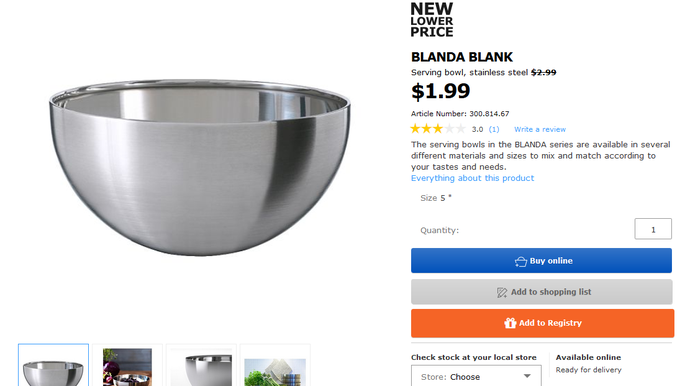Click the fifth gray rating star
685x386 pixels.
click(x=460, y=129)
